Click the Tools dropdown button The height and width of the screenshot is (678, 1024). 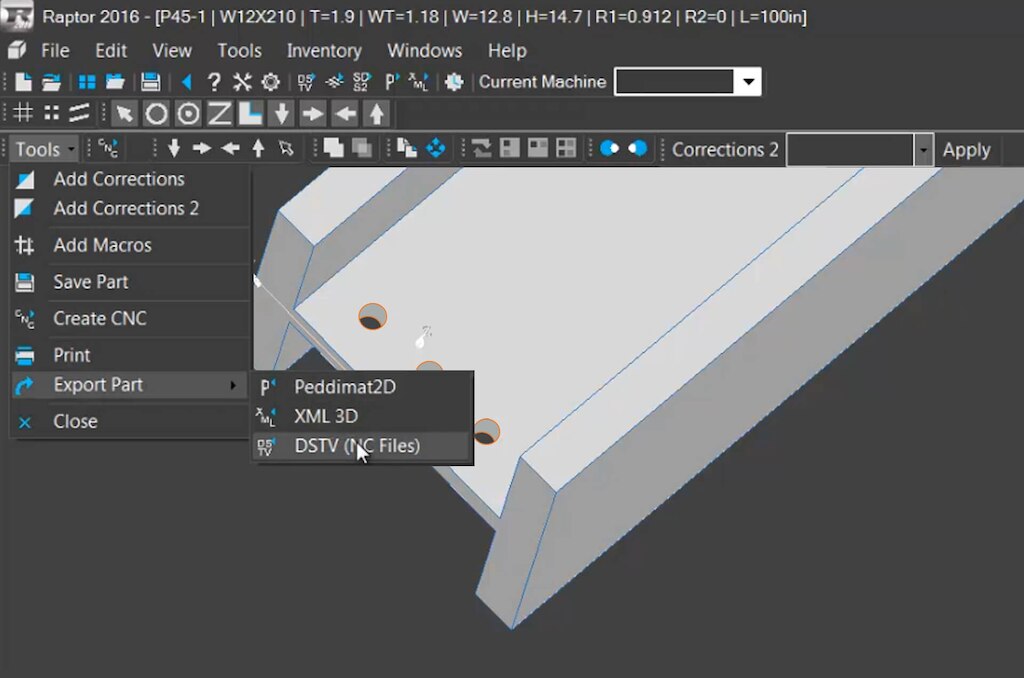[x=45, y=149]
